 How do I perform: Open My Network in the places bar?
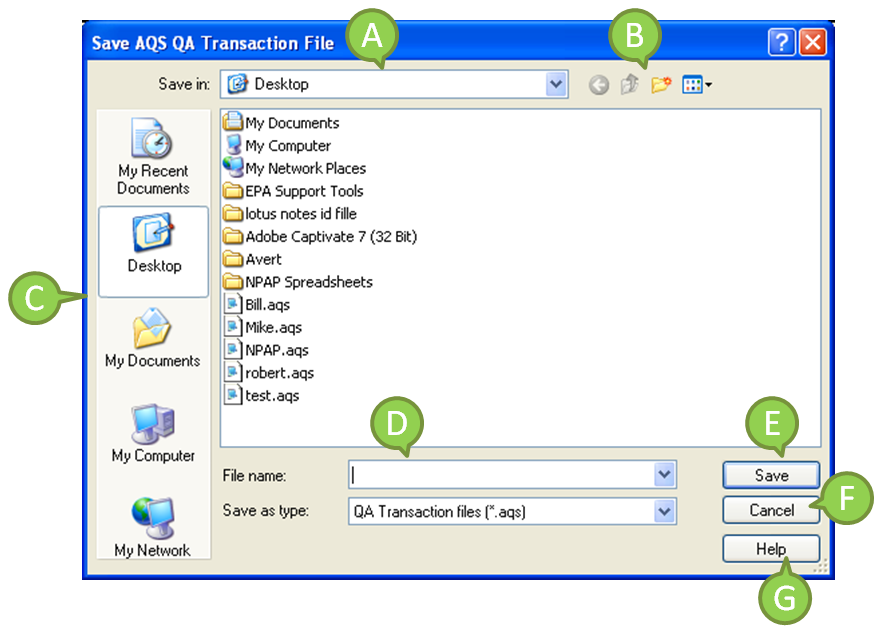coord(152,526)
